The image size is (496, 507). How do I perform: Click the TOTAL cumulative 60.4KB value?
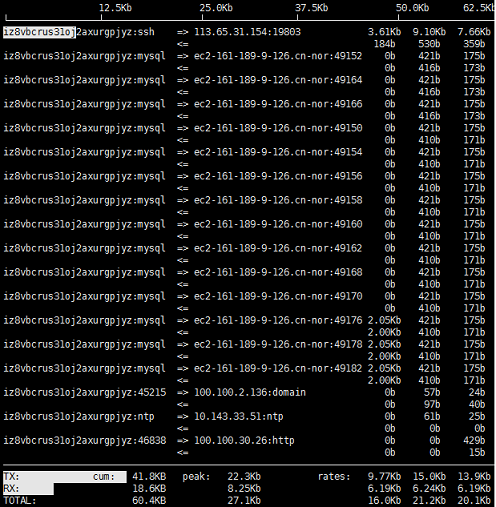coord(149,501)
